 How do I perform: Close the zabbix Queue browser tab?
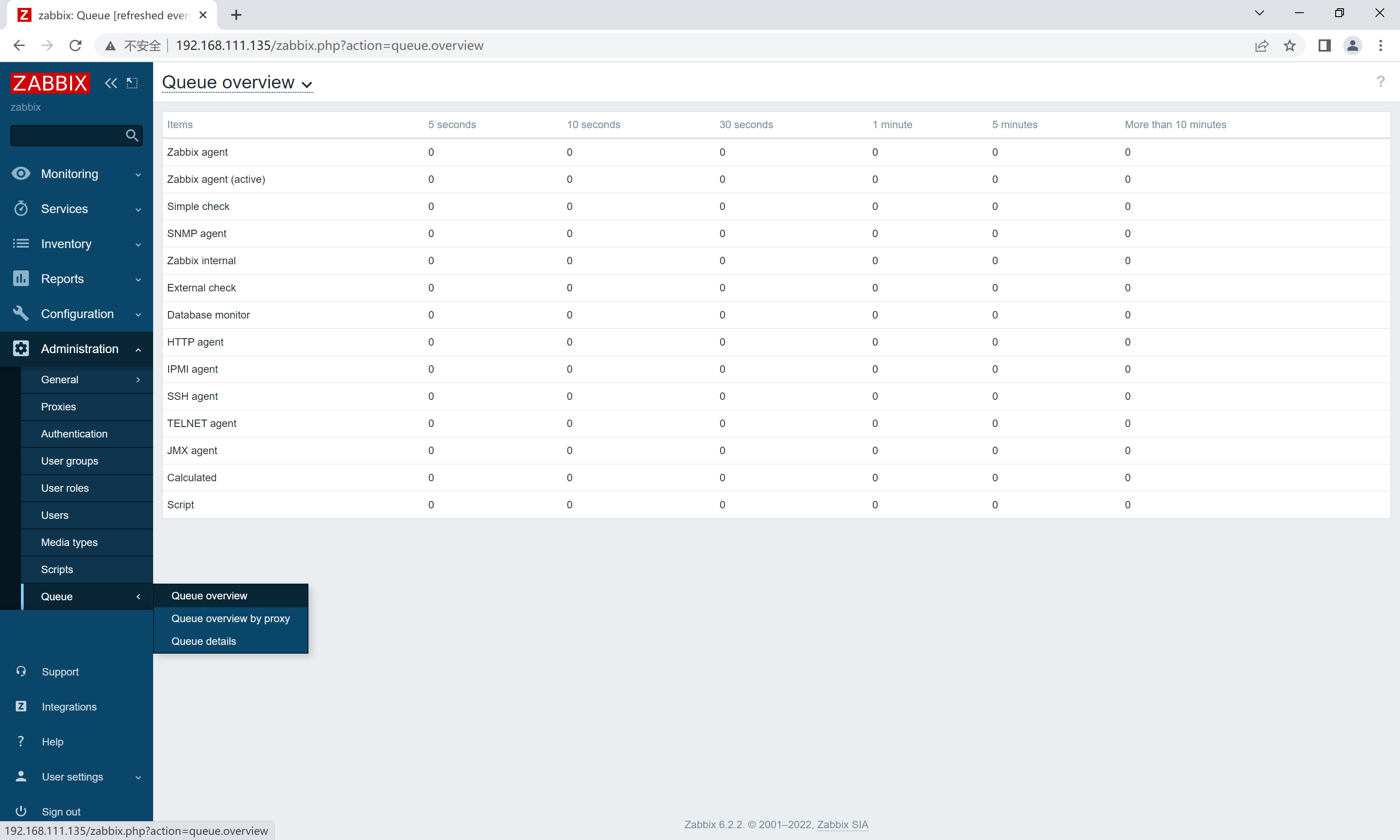coord(203,15)
